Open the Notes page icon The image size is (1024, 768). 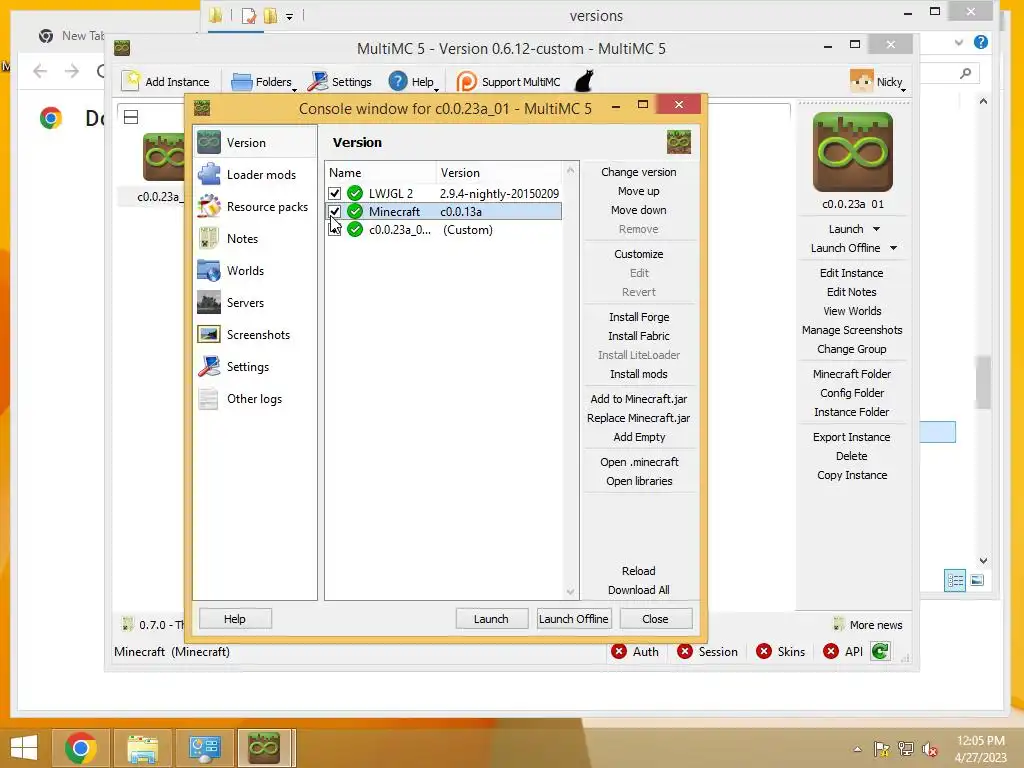click(209, 238)
